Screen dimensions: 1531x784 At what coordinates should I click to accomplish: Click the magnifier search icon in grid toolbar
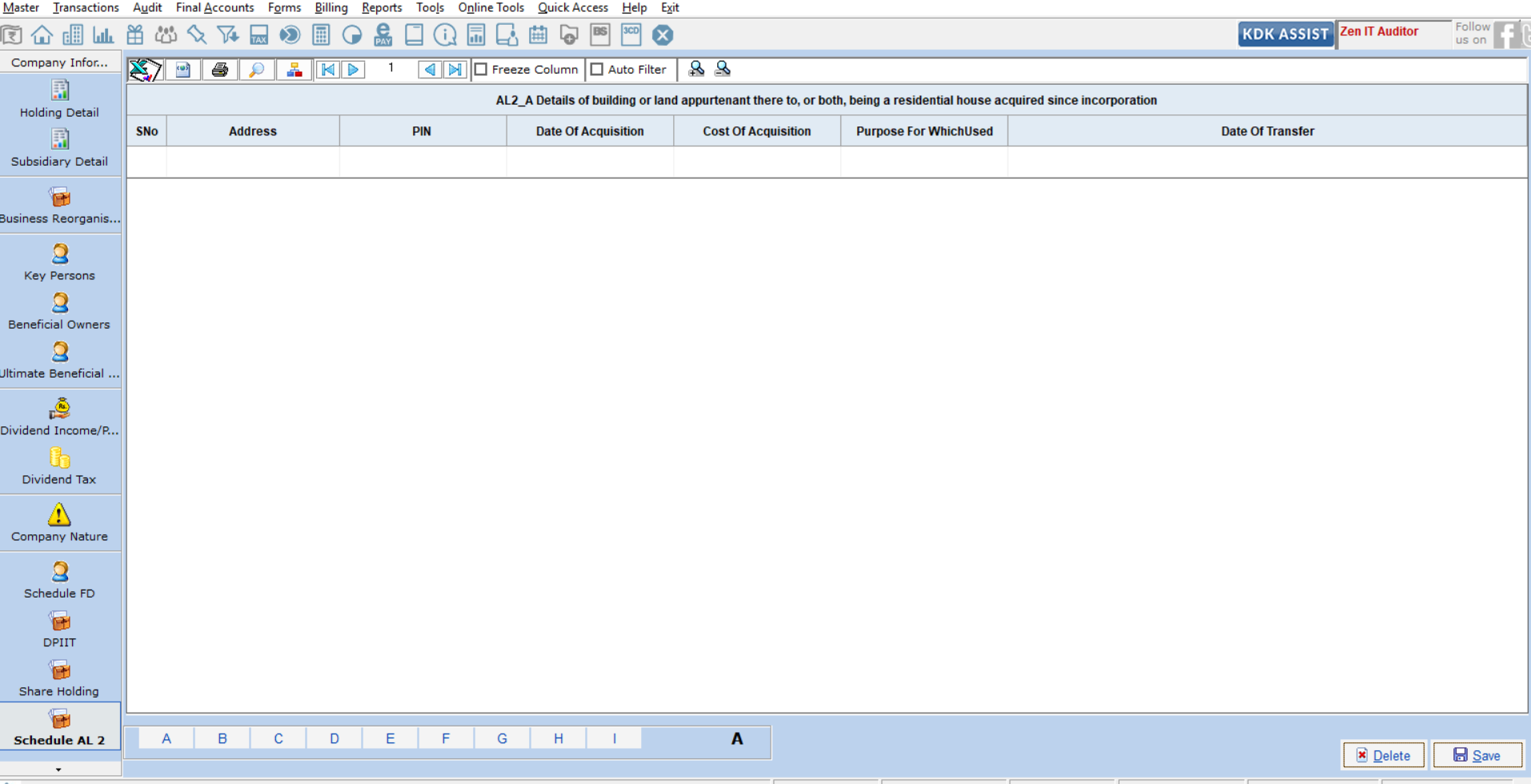(x=257, y=70)
